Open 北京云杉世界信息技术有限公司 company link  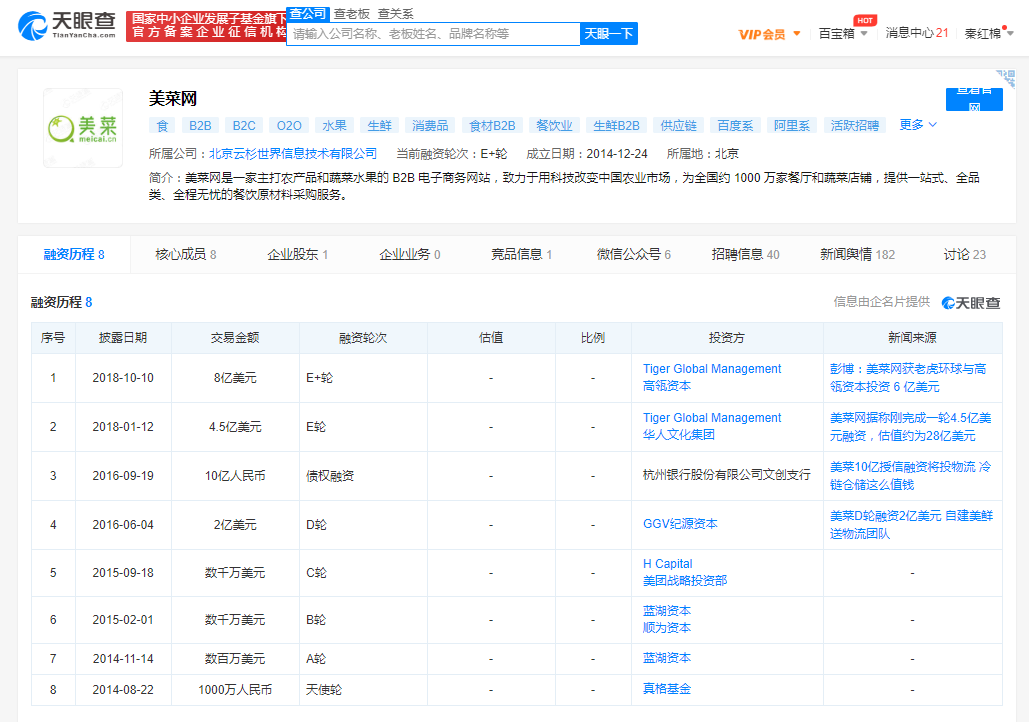tap(293, 154)
